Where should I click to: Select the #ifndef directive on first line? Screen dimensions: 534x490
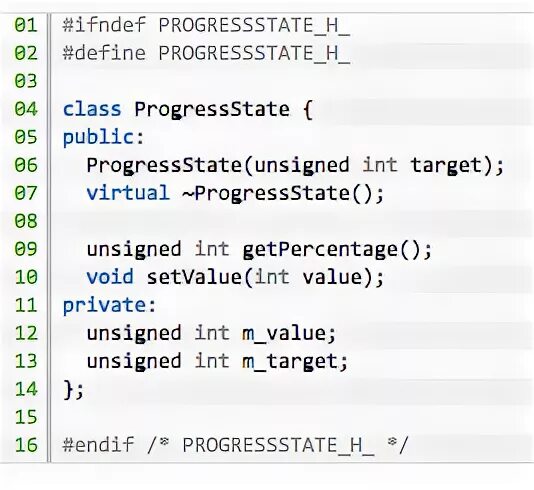point(104,25)
